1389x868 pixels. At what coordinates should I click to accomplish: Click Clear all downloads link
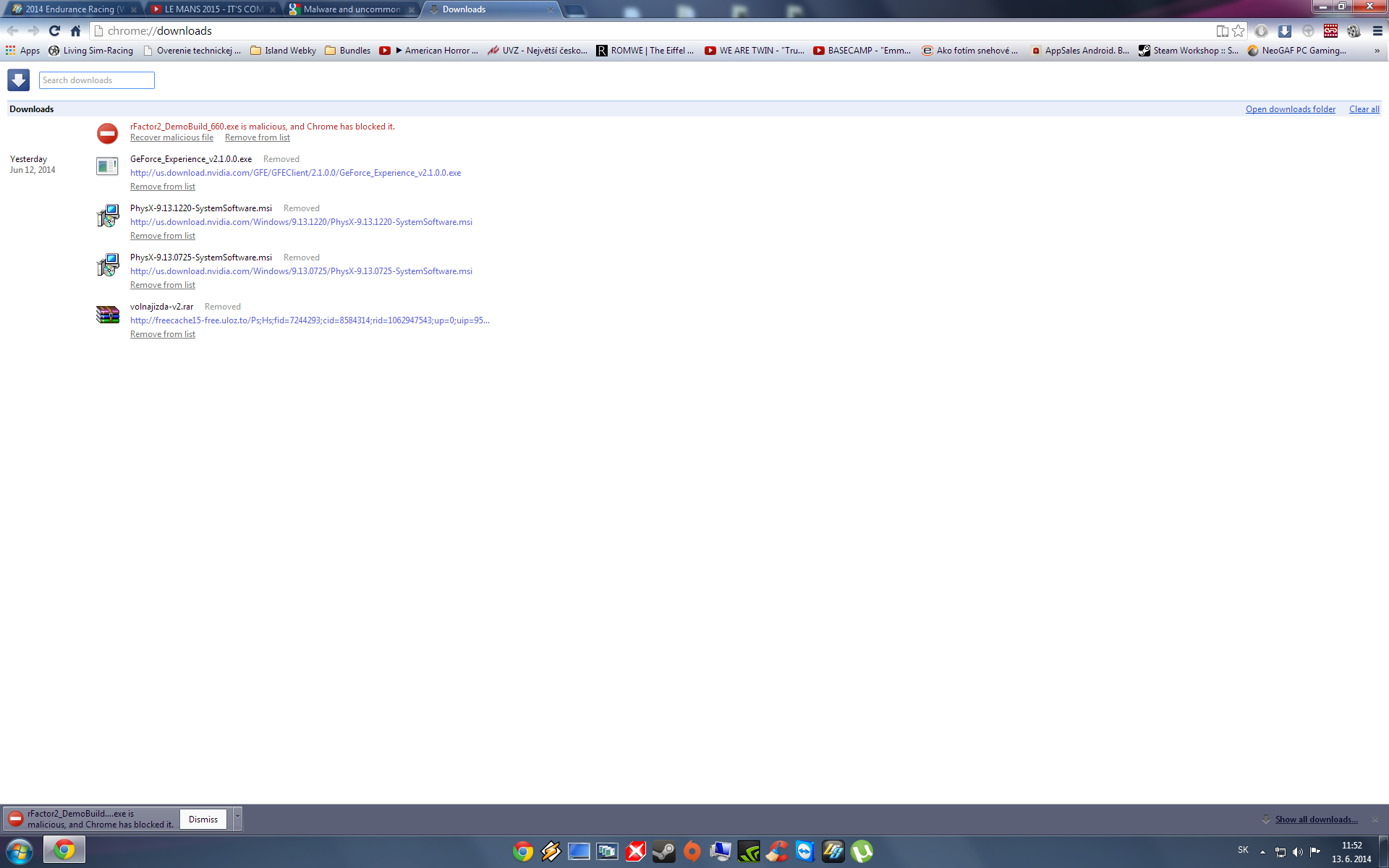click(1364, 109)
